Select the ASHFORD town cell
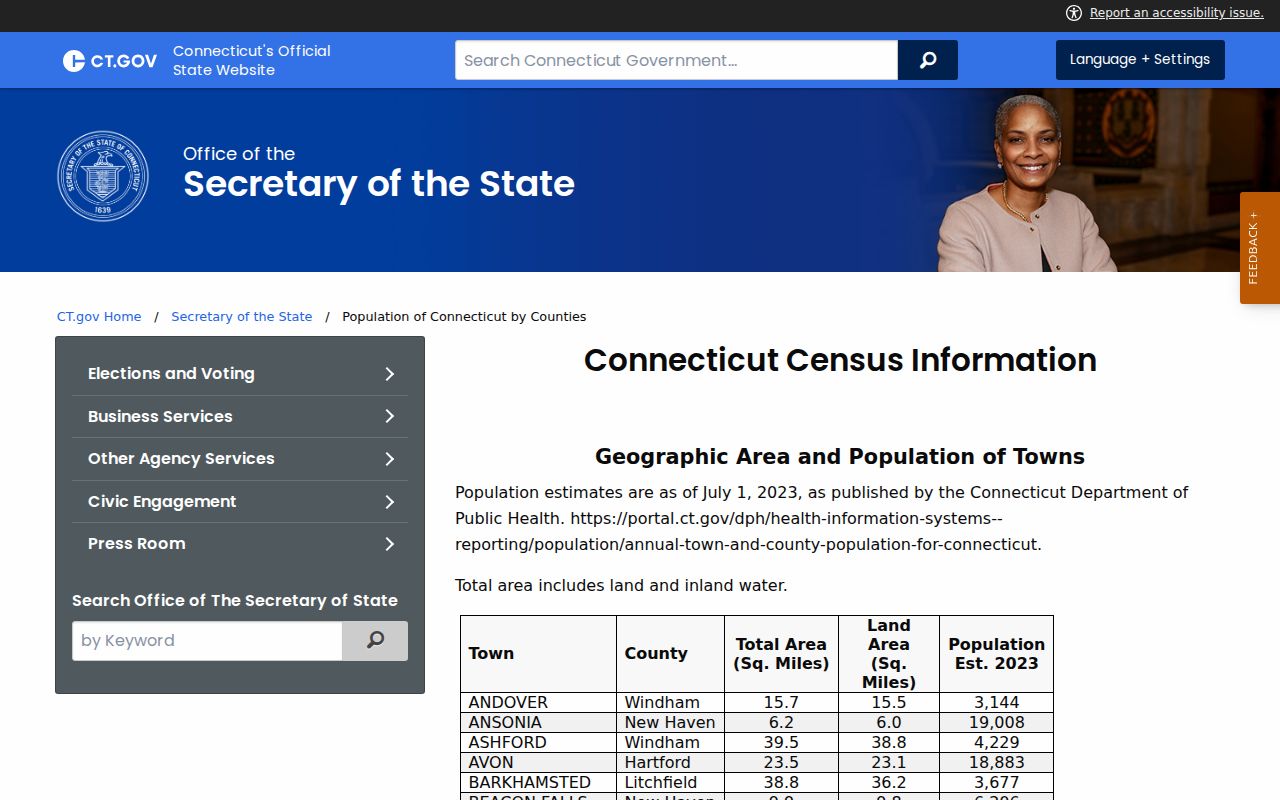 tap(538, 743)
